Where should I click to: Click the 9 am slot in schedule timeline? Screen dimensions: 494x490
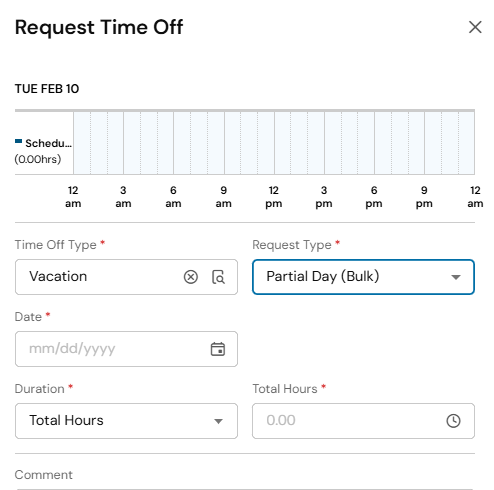[x=232, y=143]
